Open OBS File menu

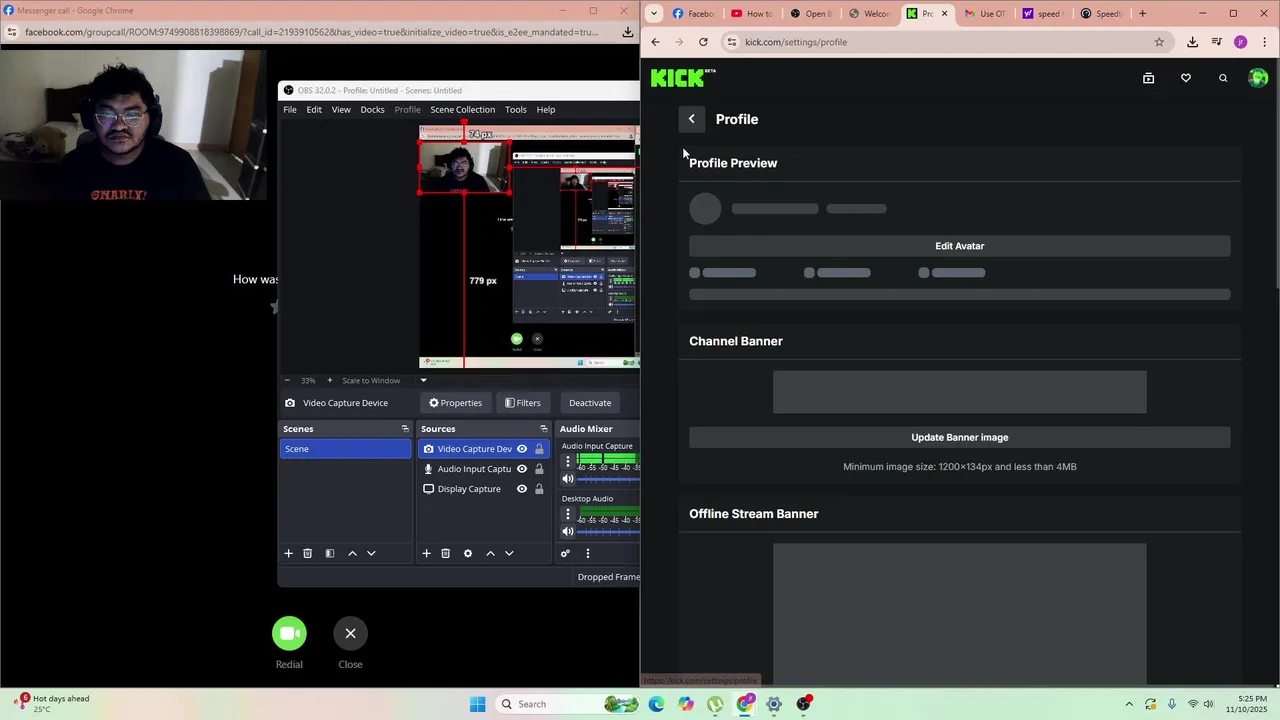click(289, 110)
